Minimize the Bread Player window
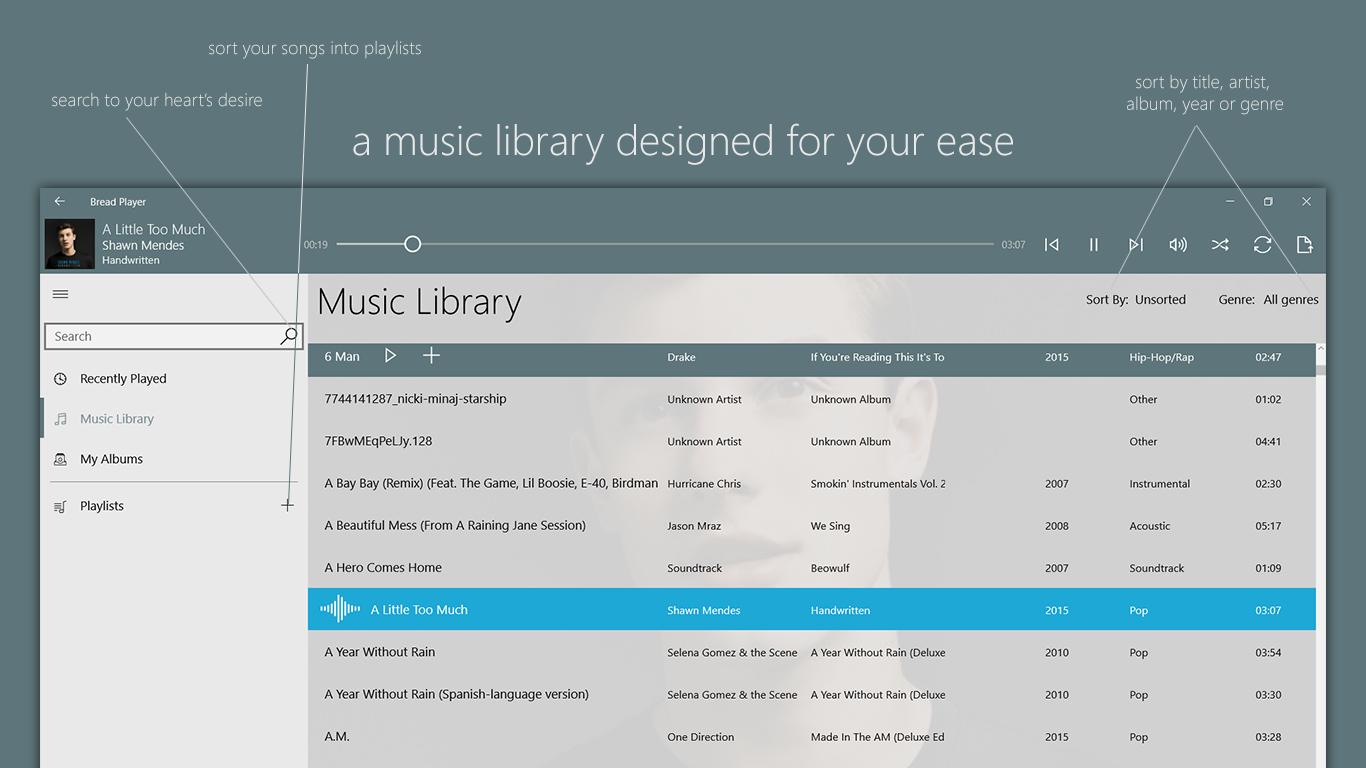 pyautogui.click(x=1230, y=201)
